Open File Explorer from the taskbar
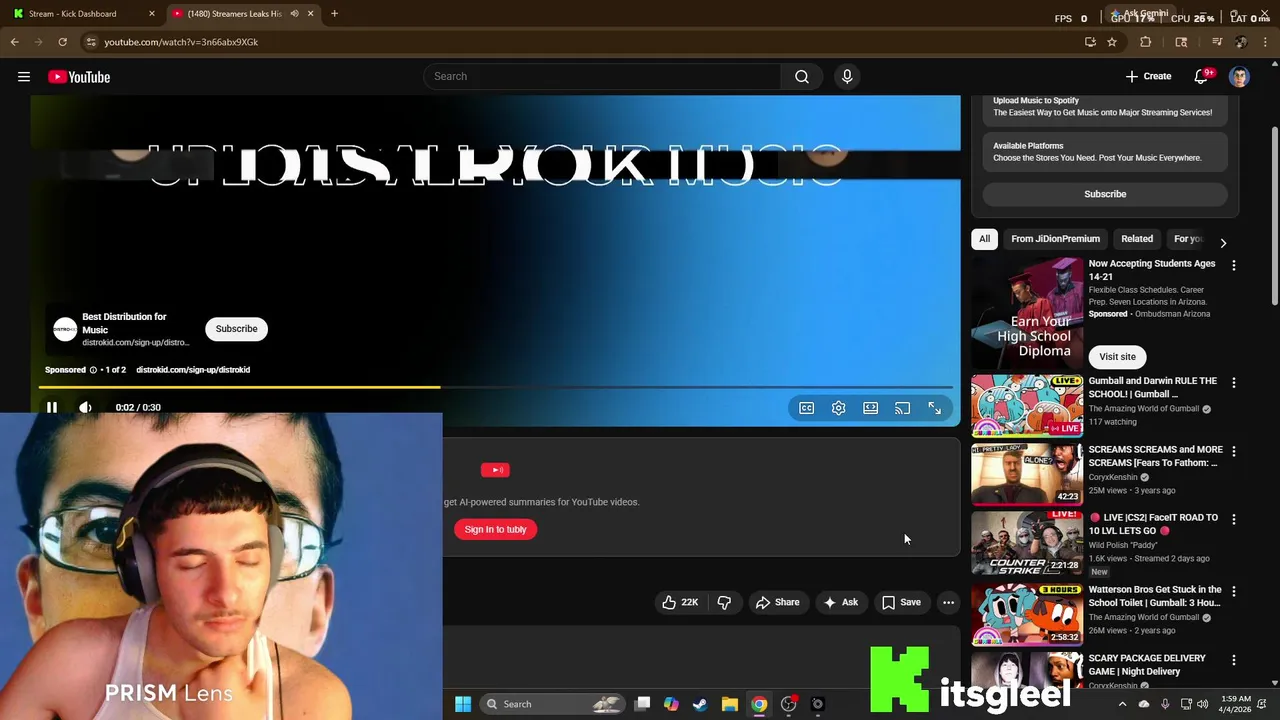Viewport: 1280px width, 720px height. [x=730, y=704]
